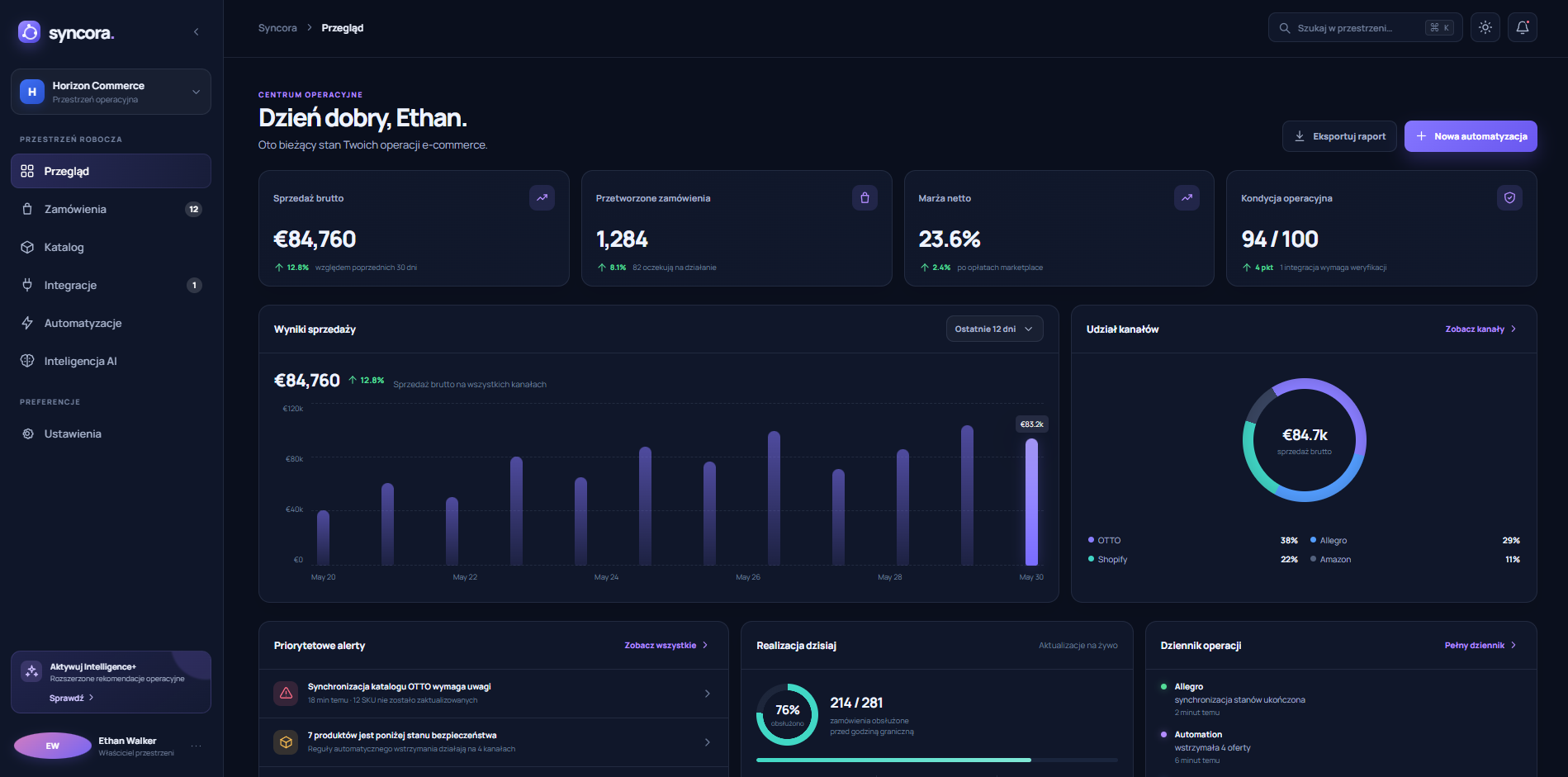
Task: Expand Horizon Commerce workspace switcher
Action: tap(111, 92)
